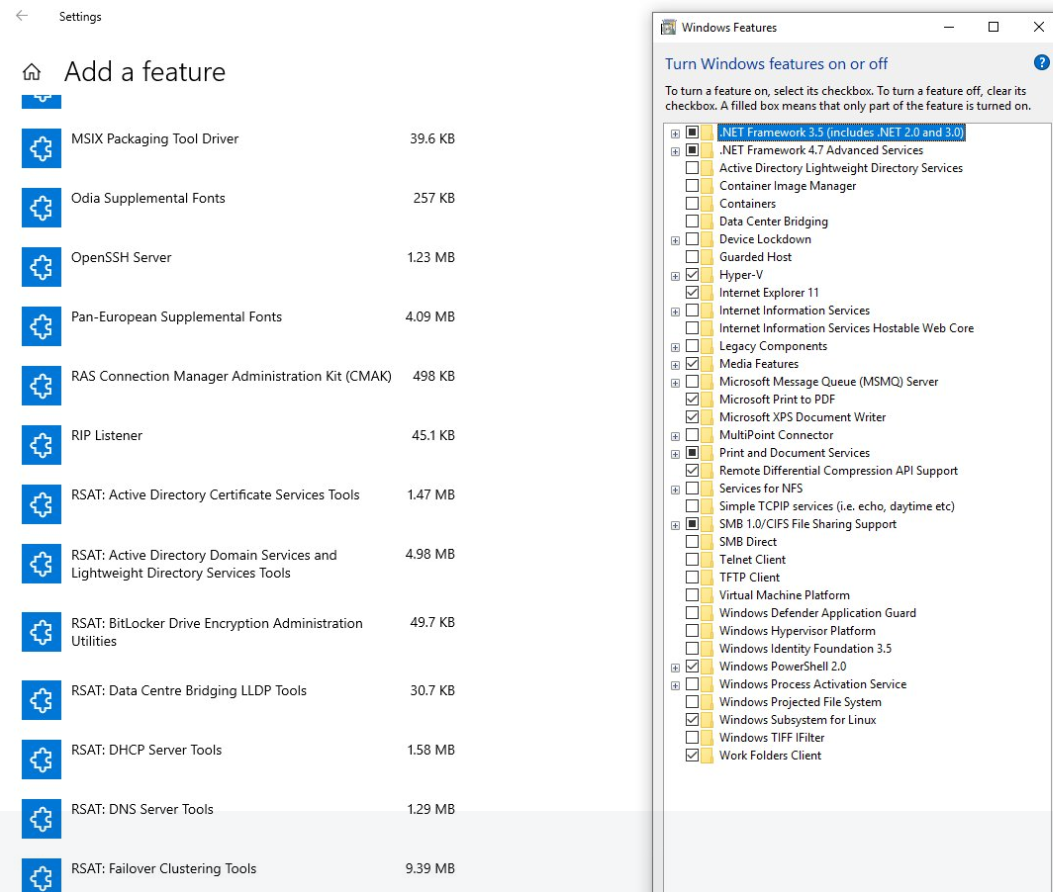1053x892 pixels.
Task: Expand .NET Framework 4.7 Advanced Services
Action: 675,151
